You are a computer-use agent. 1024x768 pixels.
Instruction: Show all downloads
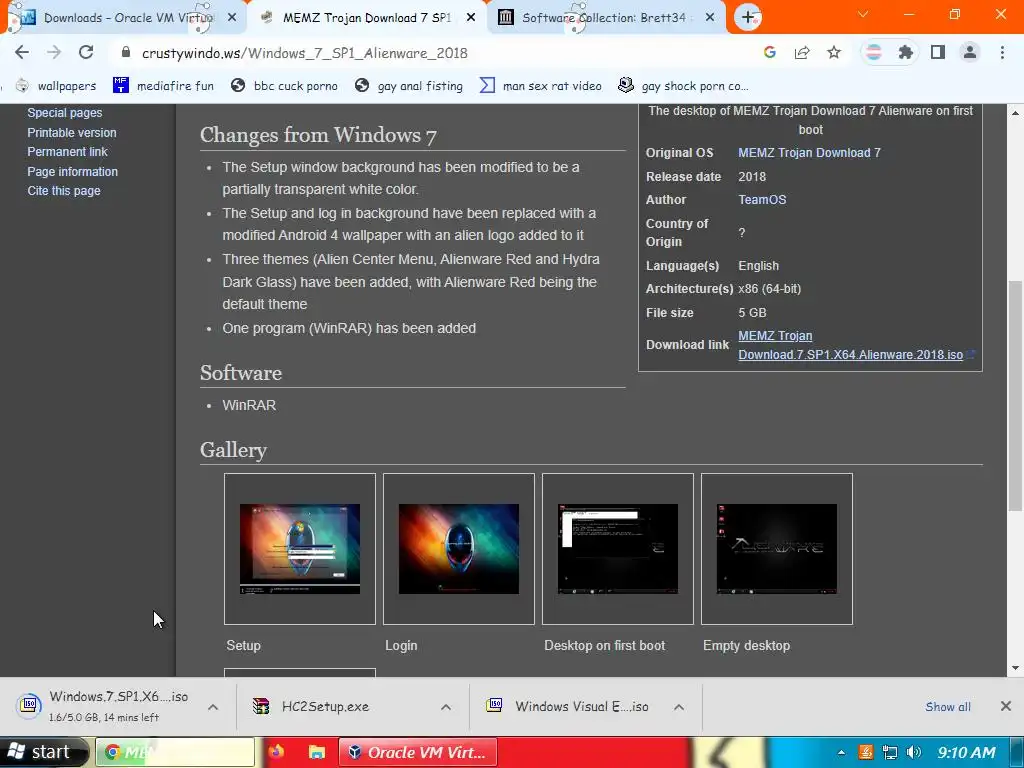(x=948, y=707)
